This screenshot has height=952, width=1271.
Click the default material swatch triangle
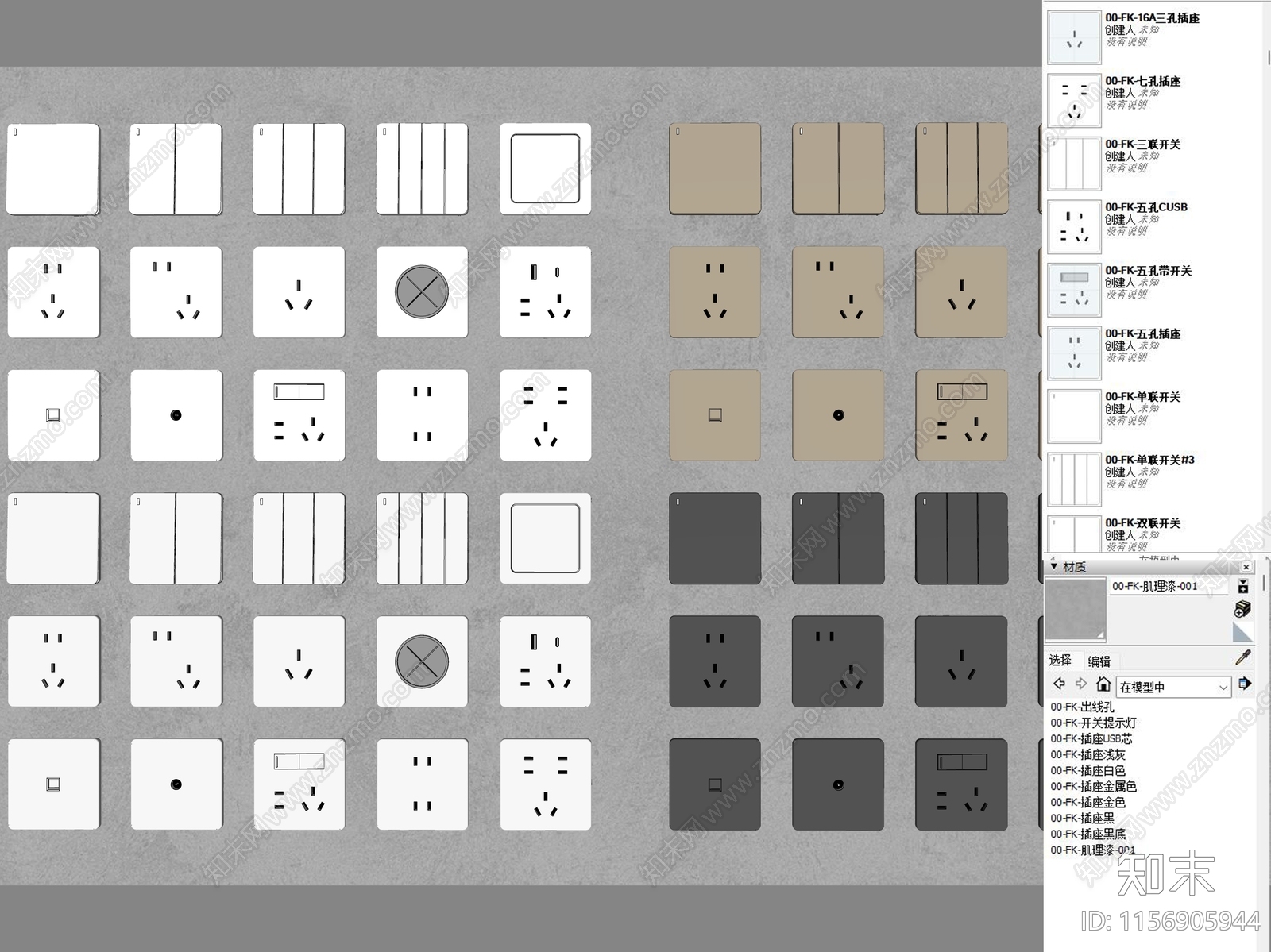(1243, 632)
